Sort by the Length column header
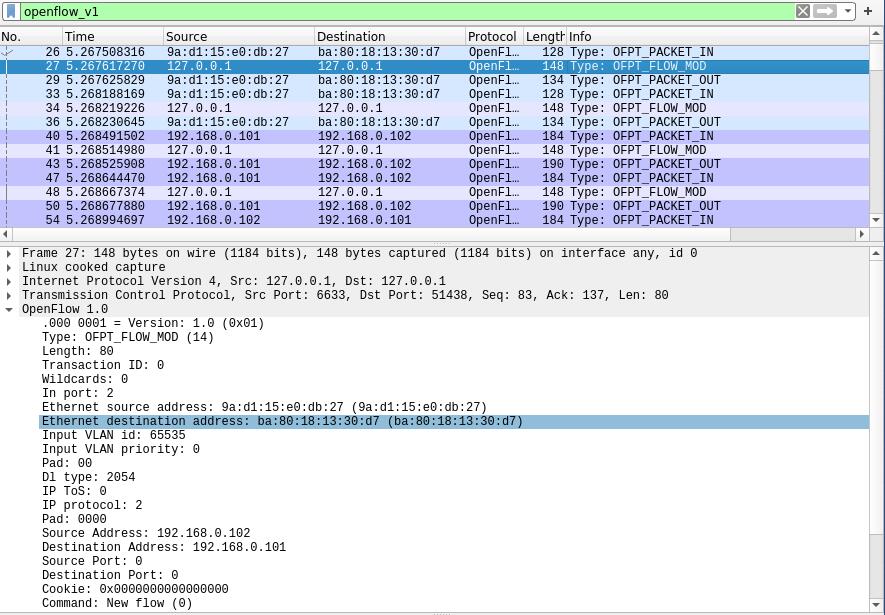This screenshot has width=885, height=615. pos(545,37)
